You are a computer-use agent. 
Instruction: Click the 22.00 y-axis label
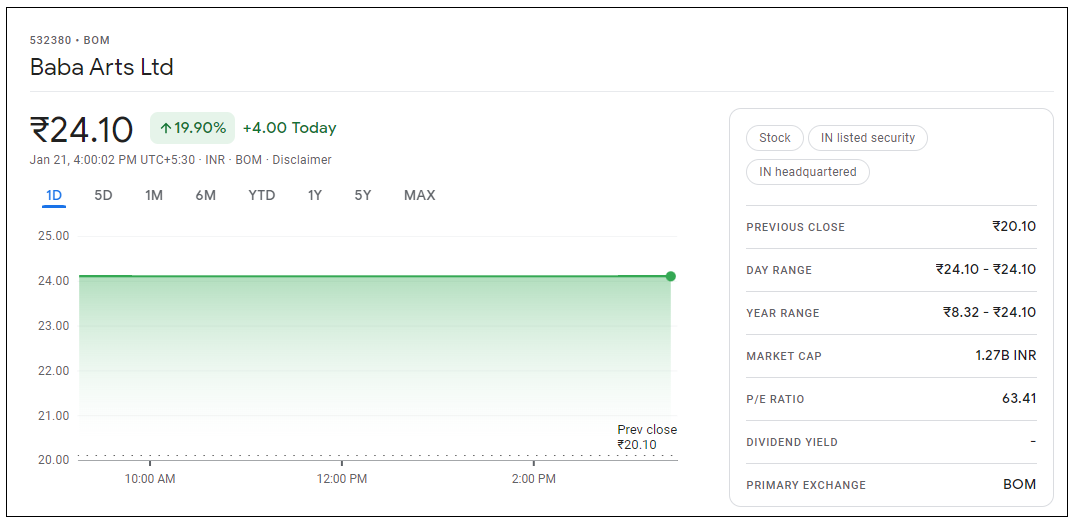point(54,371)
